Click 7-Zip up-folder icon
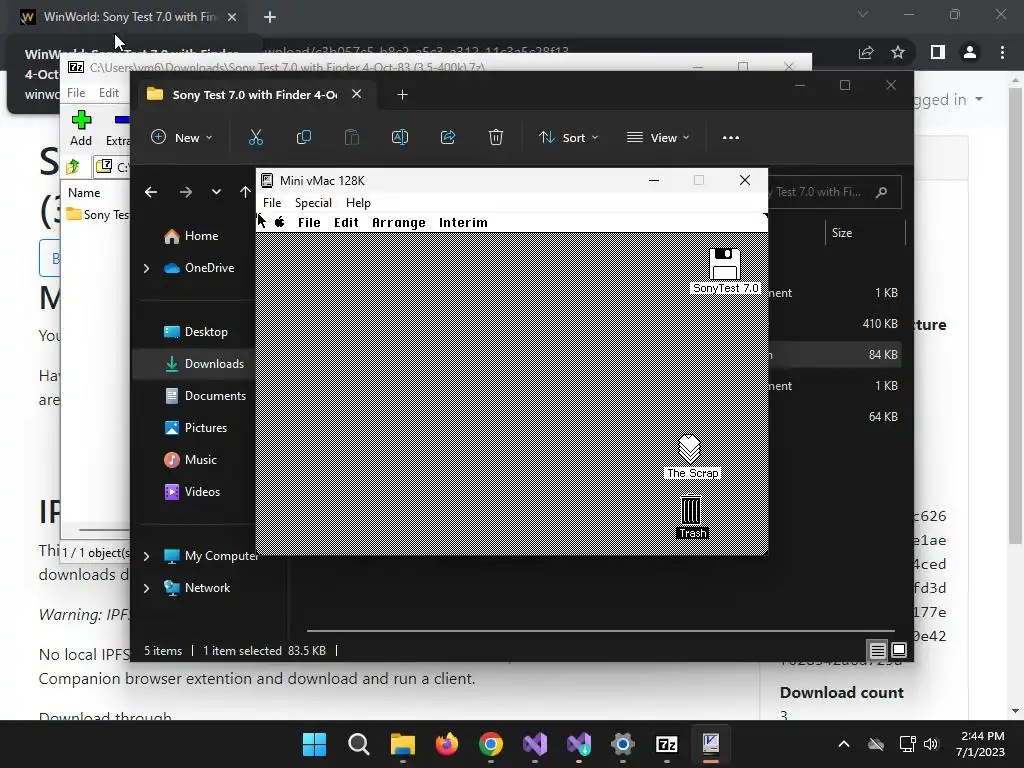 pyautogui.click(x=72, y=167)
